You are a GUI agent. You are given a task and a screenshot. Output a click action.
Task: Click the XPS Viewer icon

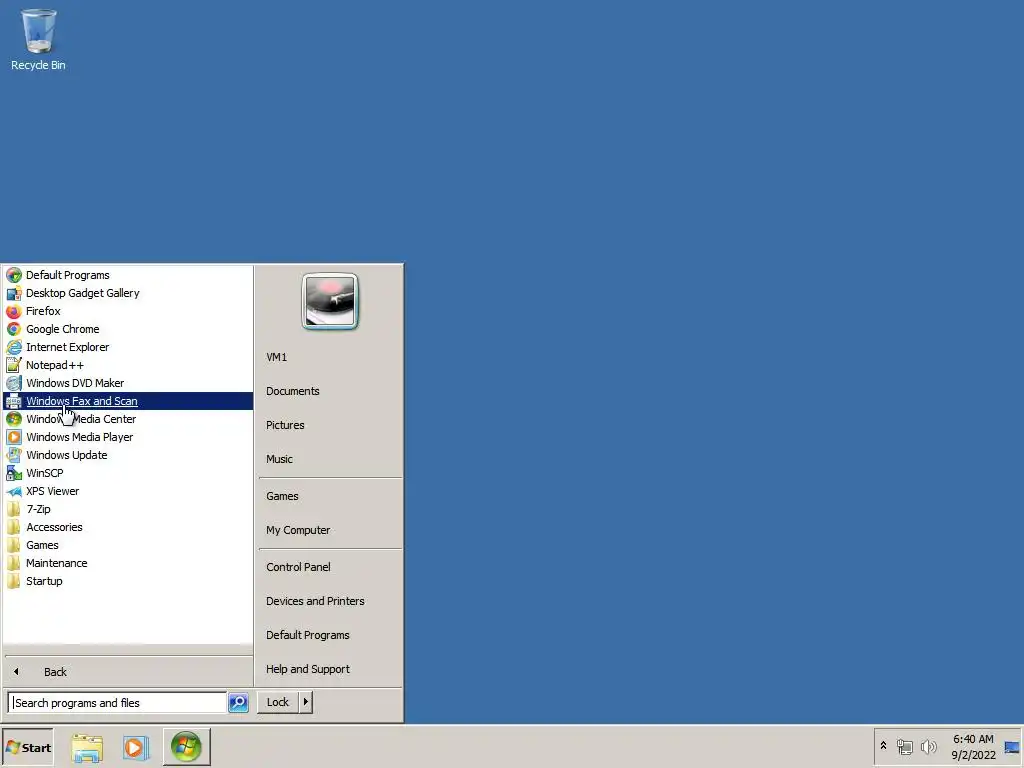(14, 491)
